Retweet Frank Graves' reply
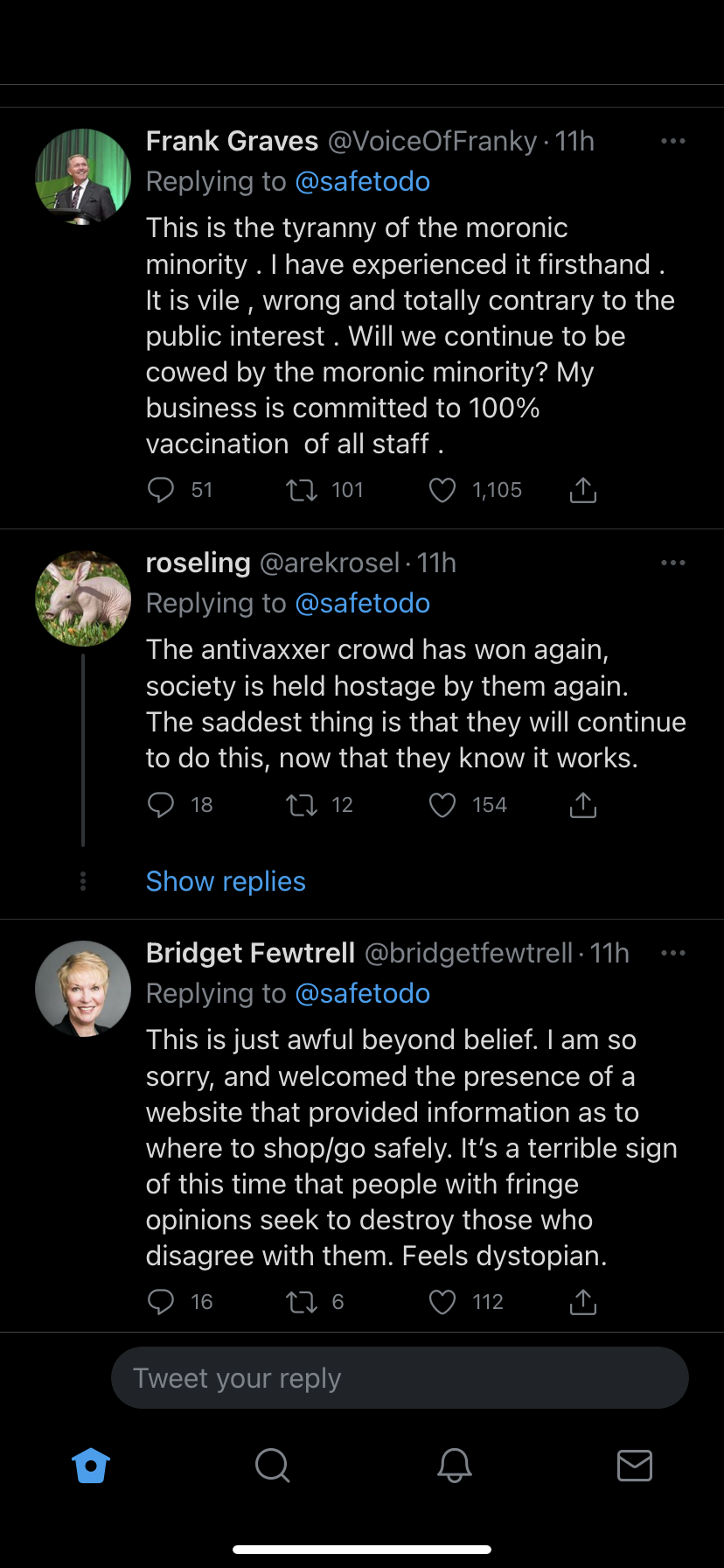The height and width of the screenshot is (1568, 724). point(302,490)
